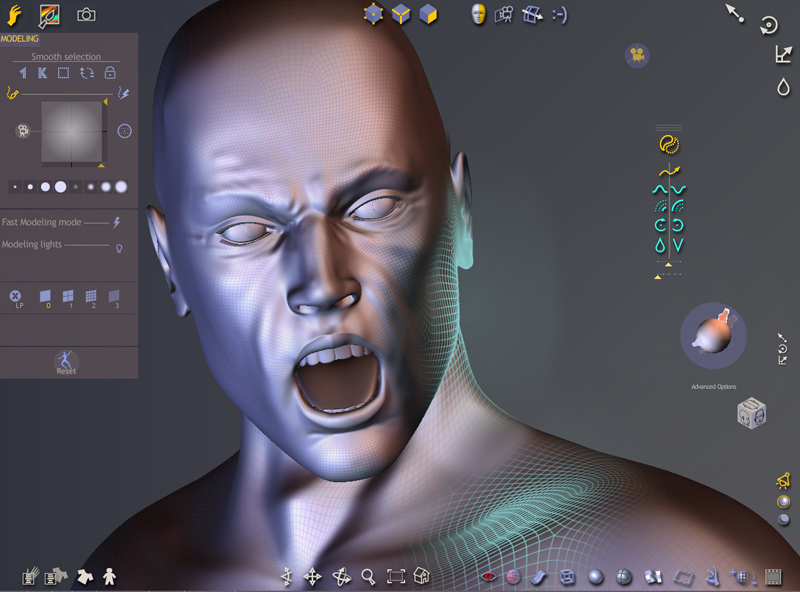This screenshot has width=800, height=592.
Task: Open the MODELING tab
Action: [x=19, y=39]
